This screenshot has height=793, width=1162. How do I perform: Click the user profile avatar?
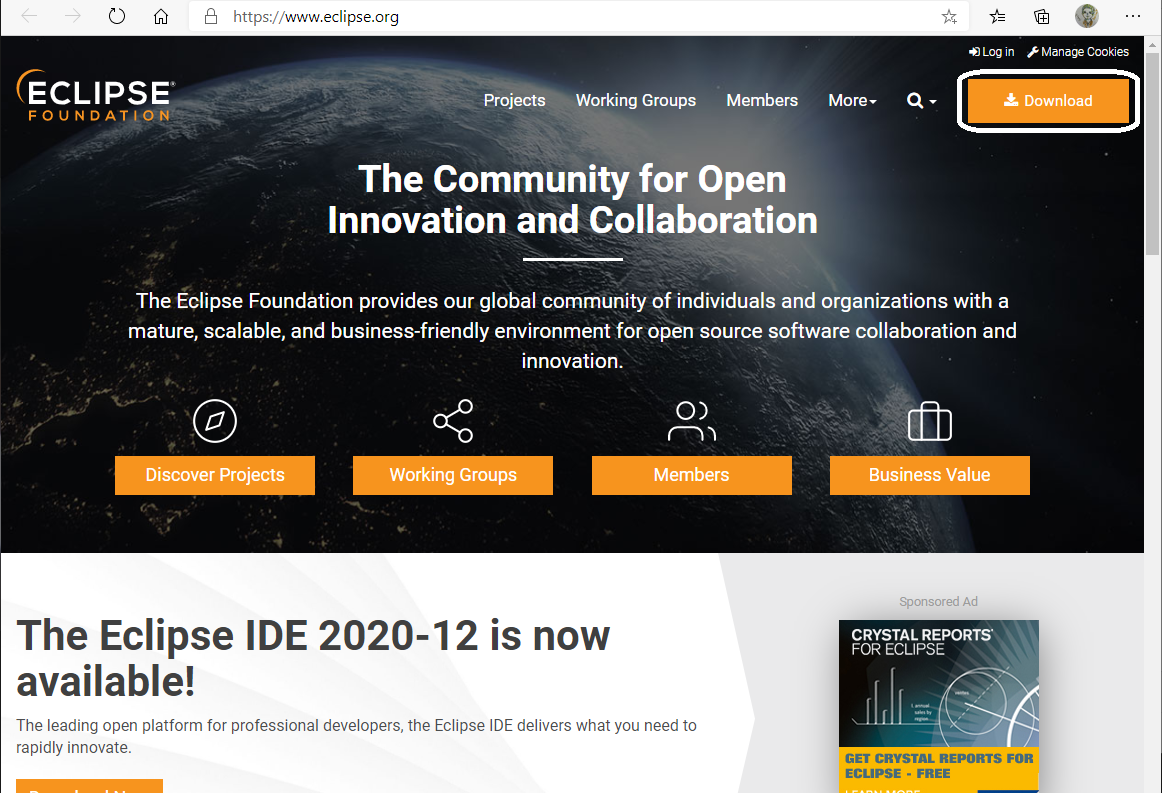click(x=1086, y=16)
